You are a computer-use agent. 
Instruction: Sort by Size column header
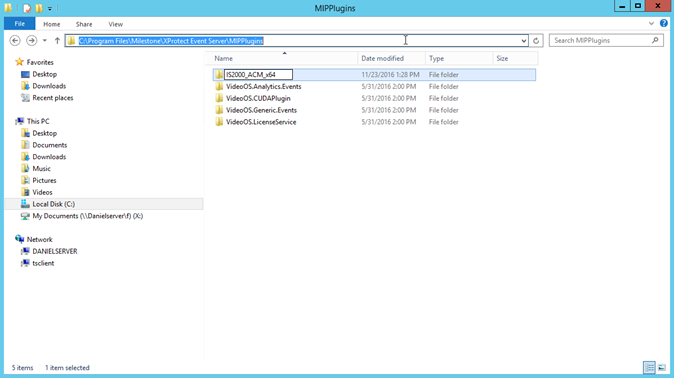515,58
